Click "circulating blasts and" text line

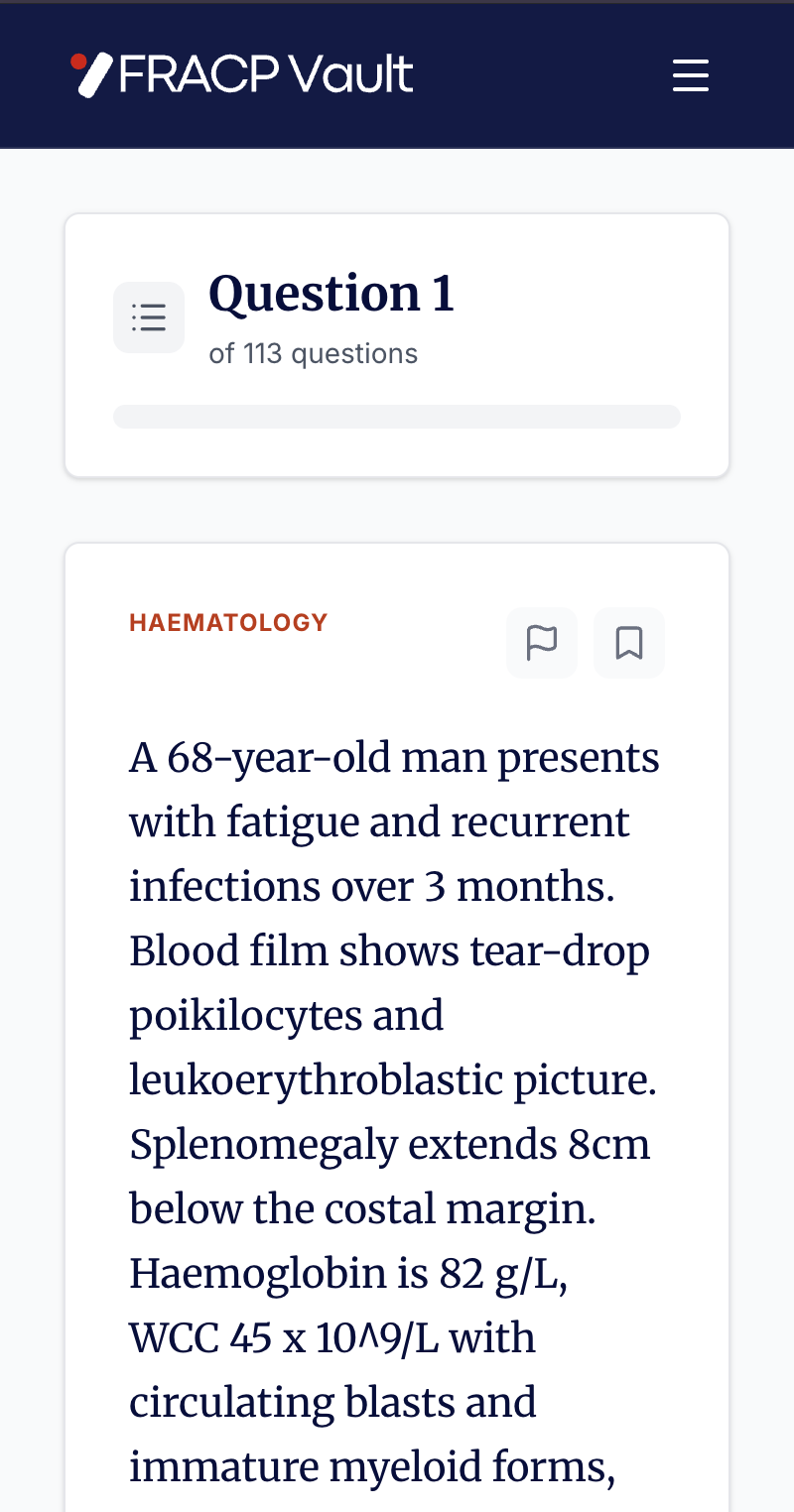pos(332,1403)
